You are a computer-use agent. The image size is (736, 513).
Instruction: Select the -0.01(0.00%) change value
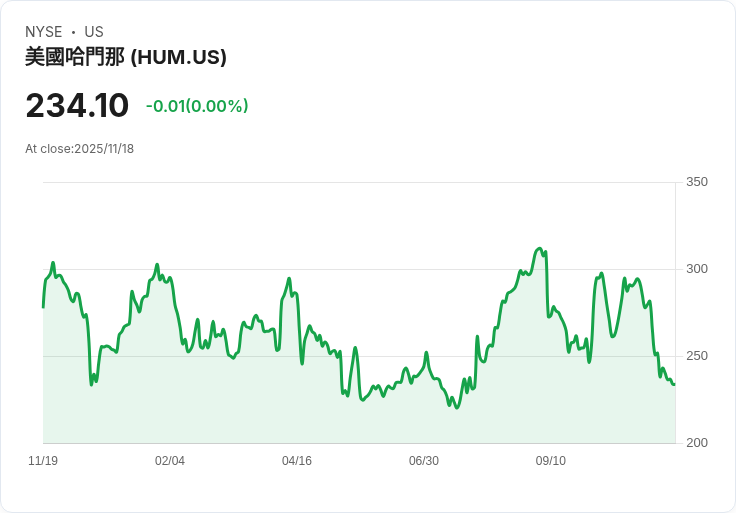197,106
